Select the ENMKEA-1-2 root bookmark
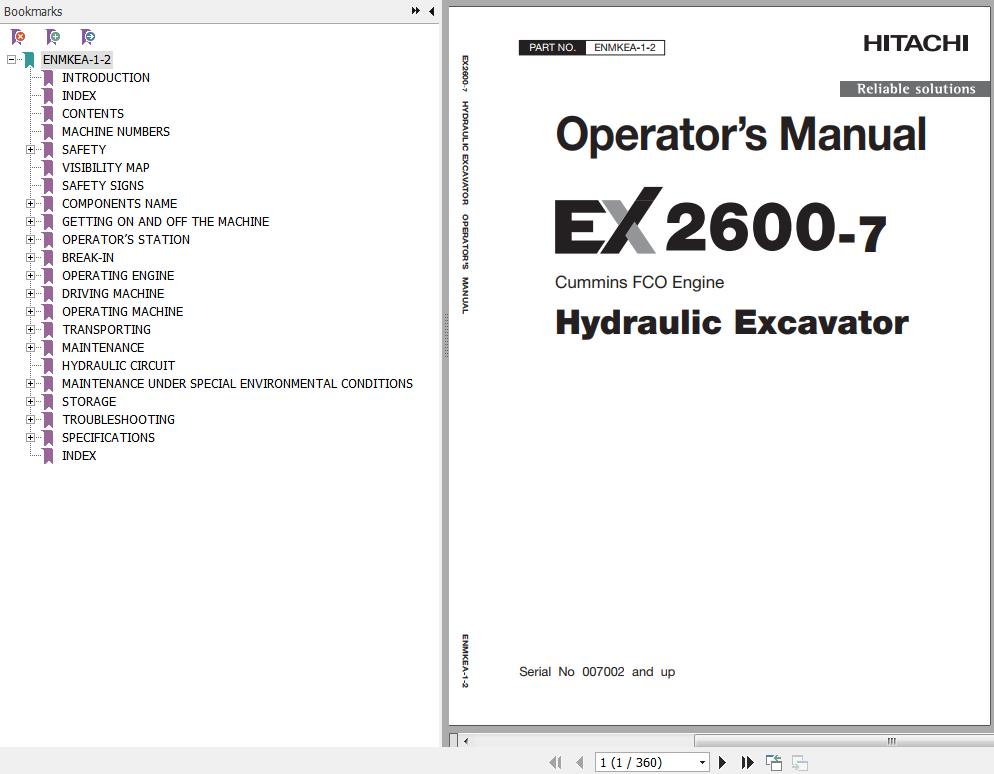Screen dimensions: 994x774 [77, 60]
